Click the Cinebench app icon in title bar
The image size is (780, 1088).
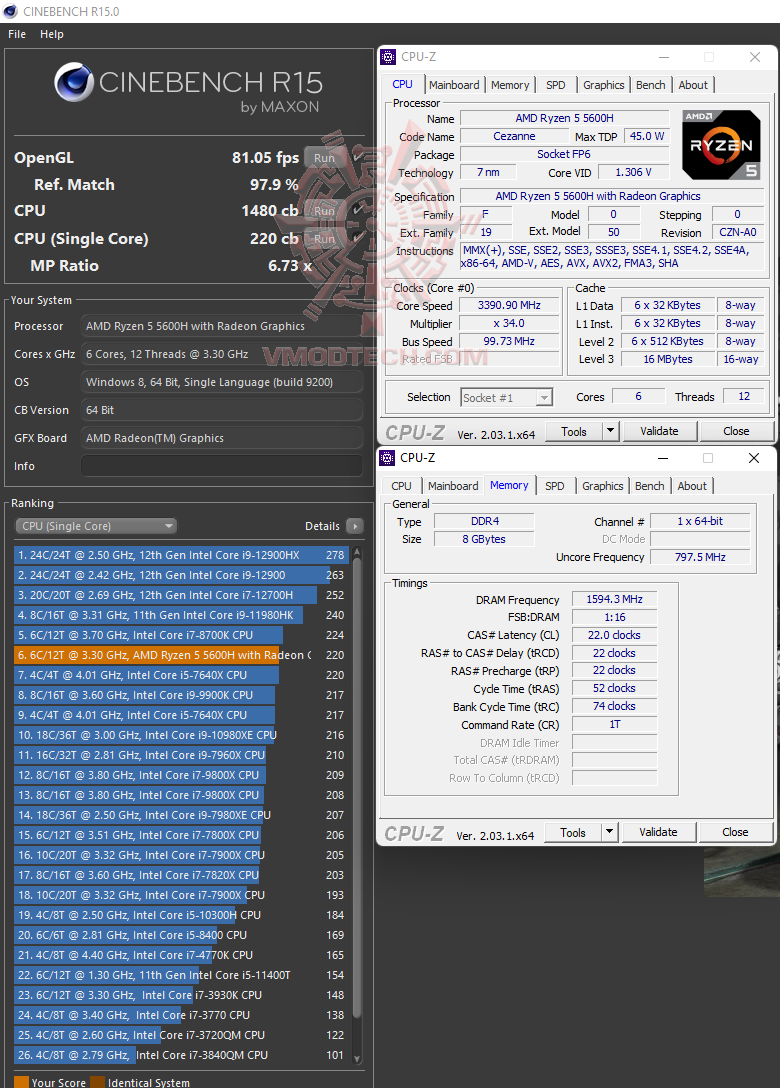[10, 11]
